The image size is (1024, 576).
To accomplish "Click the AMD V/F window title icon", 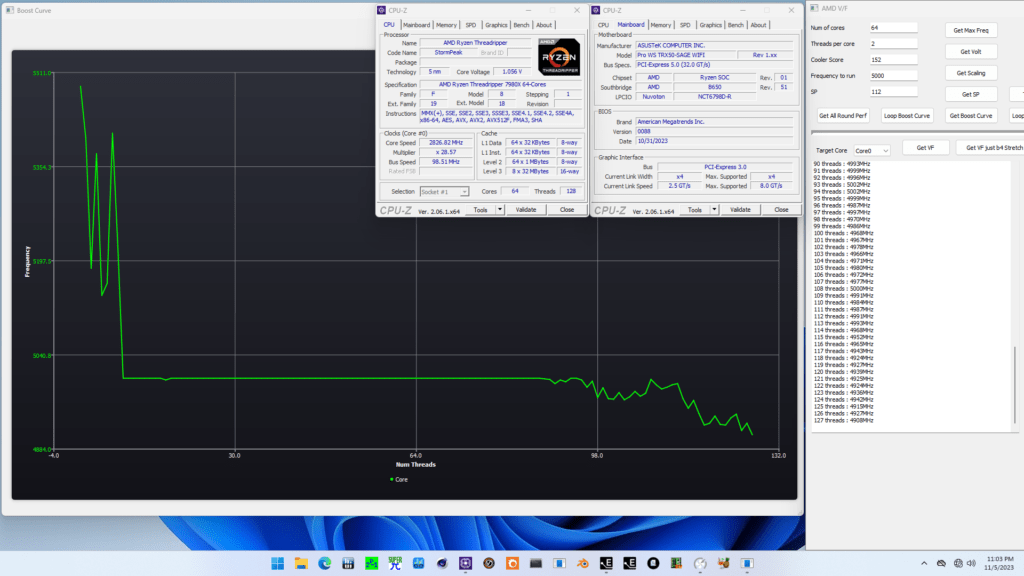I will click(814, 8).
